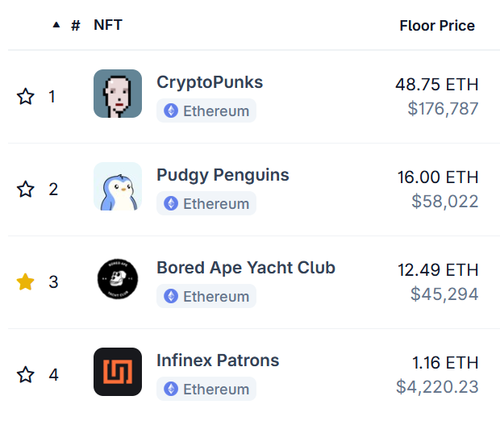Unfavorite Bored Ape Yacht Club gold star
This screenshot has height=421, width=500.
pos(25,282)
